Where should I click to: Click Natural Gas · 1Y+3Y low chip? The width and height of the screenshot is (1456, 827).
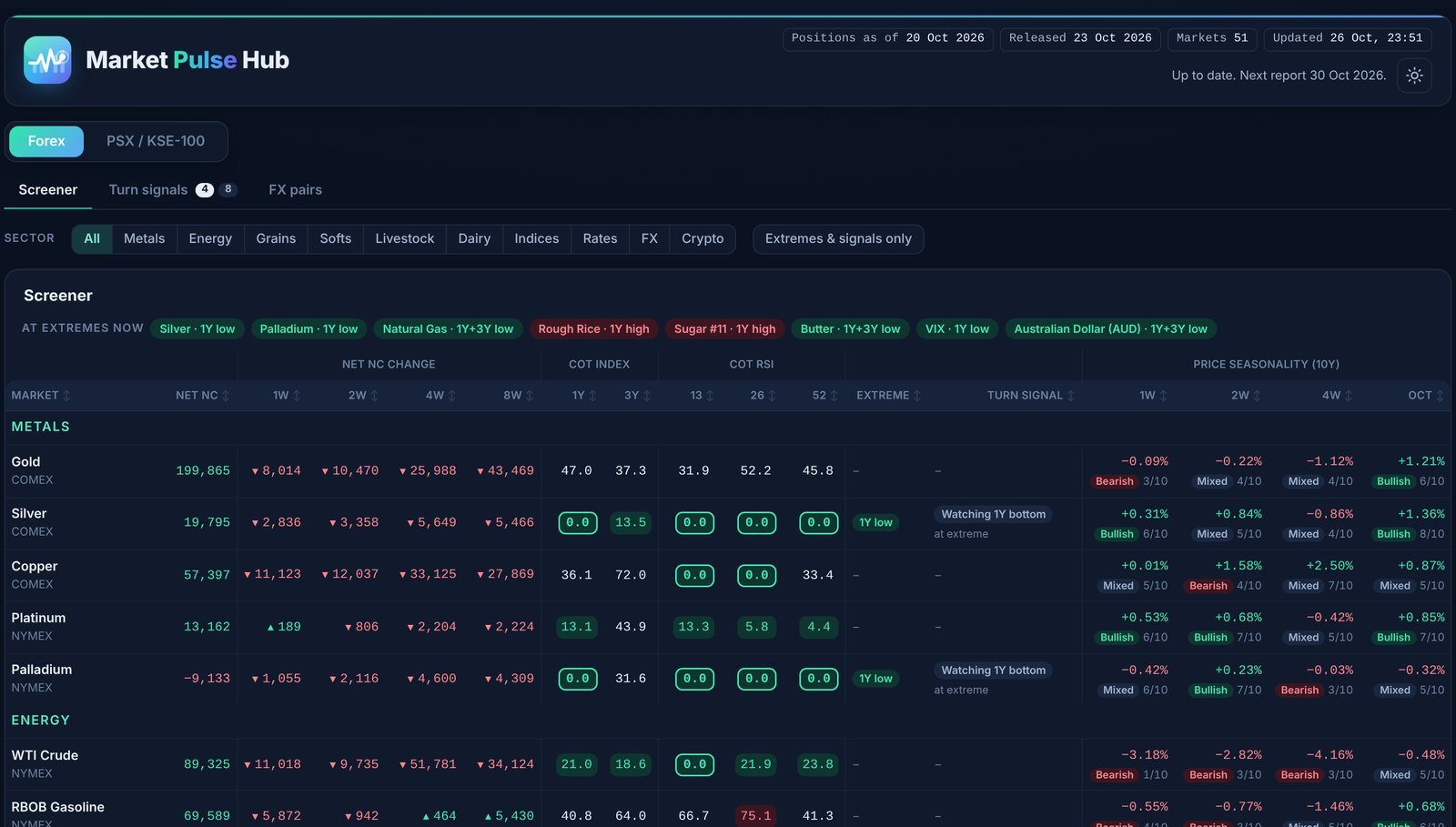point(448,329)
